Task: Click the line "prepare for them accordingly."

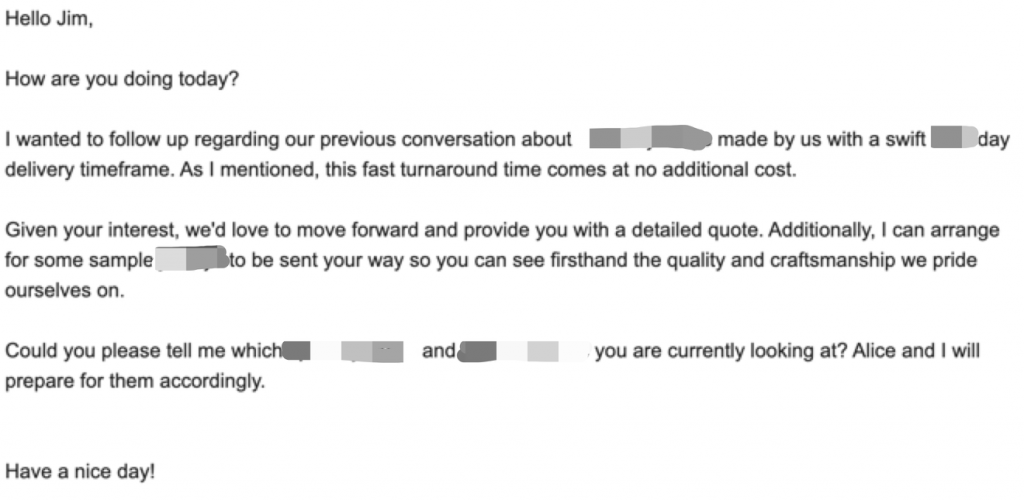Action: tap(136, 381)
